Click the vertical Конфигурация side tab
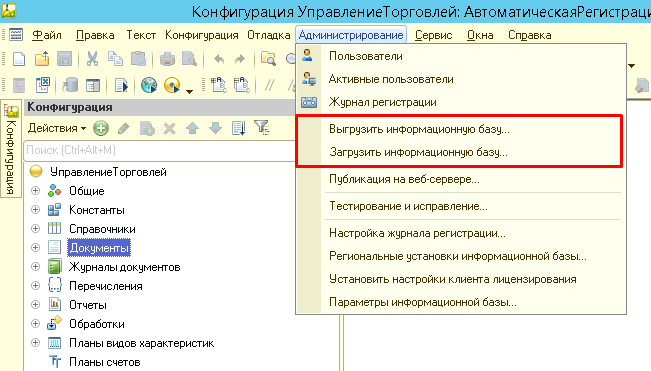The width and height of the screenshot is (651, 371). click(x=11, y=149)
